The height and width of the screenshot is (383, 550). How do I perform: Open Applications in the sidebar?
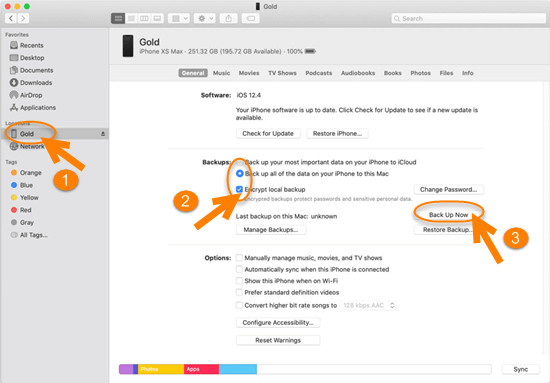click(33, 107)
